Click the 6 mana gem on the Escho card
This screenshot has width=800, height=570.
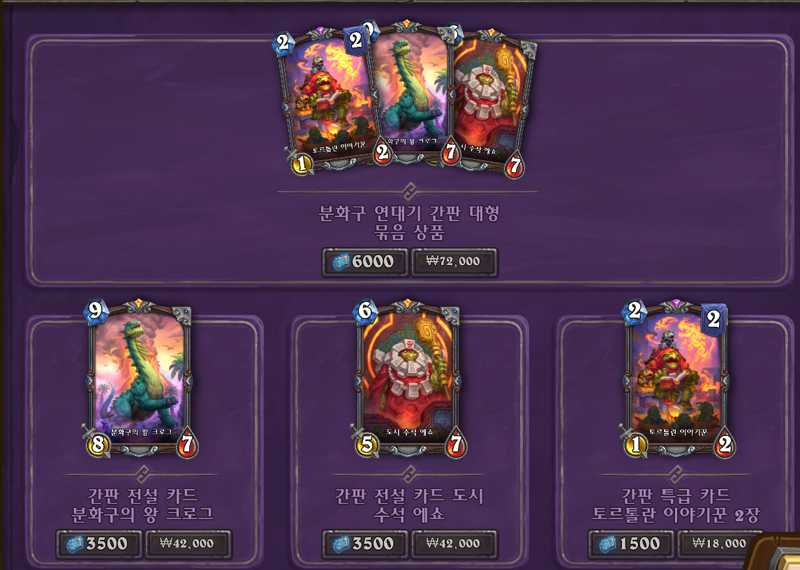pyautogui.click(x=365, y=311)
